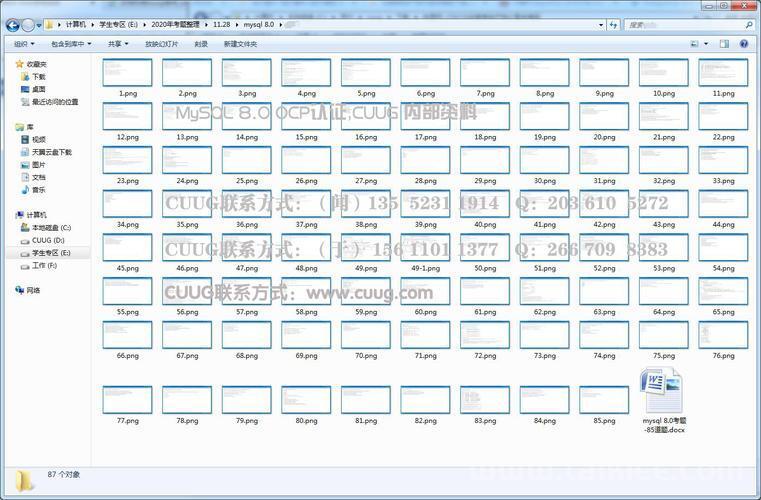This screenshot has height=500, width=761.
Task: Click the 刻录 button
Action: [201, 44]
